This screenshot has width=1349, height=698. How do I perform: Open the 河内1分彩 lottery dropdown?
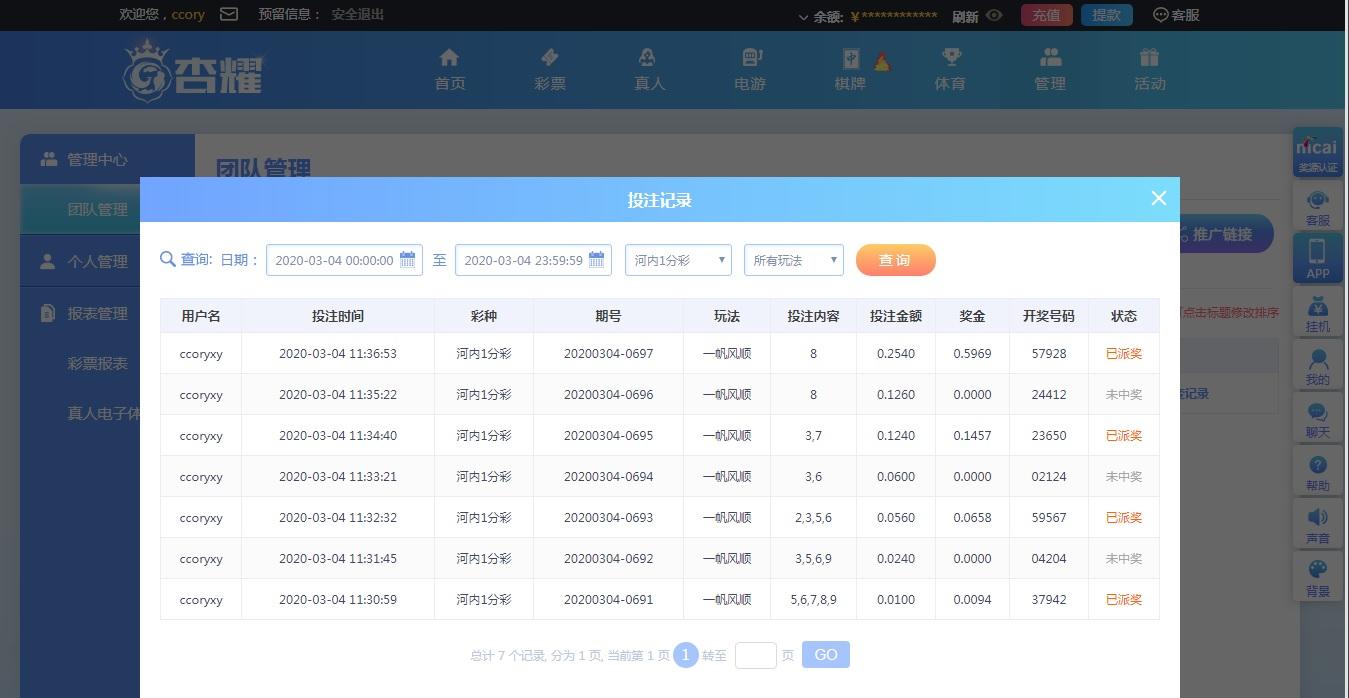tap(678, 260)
